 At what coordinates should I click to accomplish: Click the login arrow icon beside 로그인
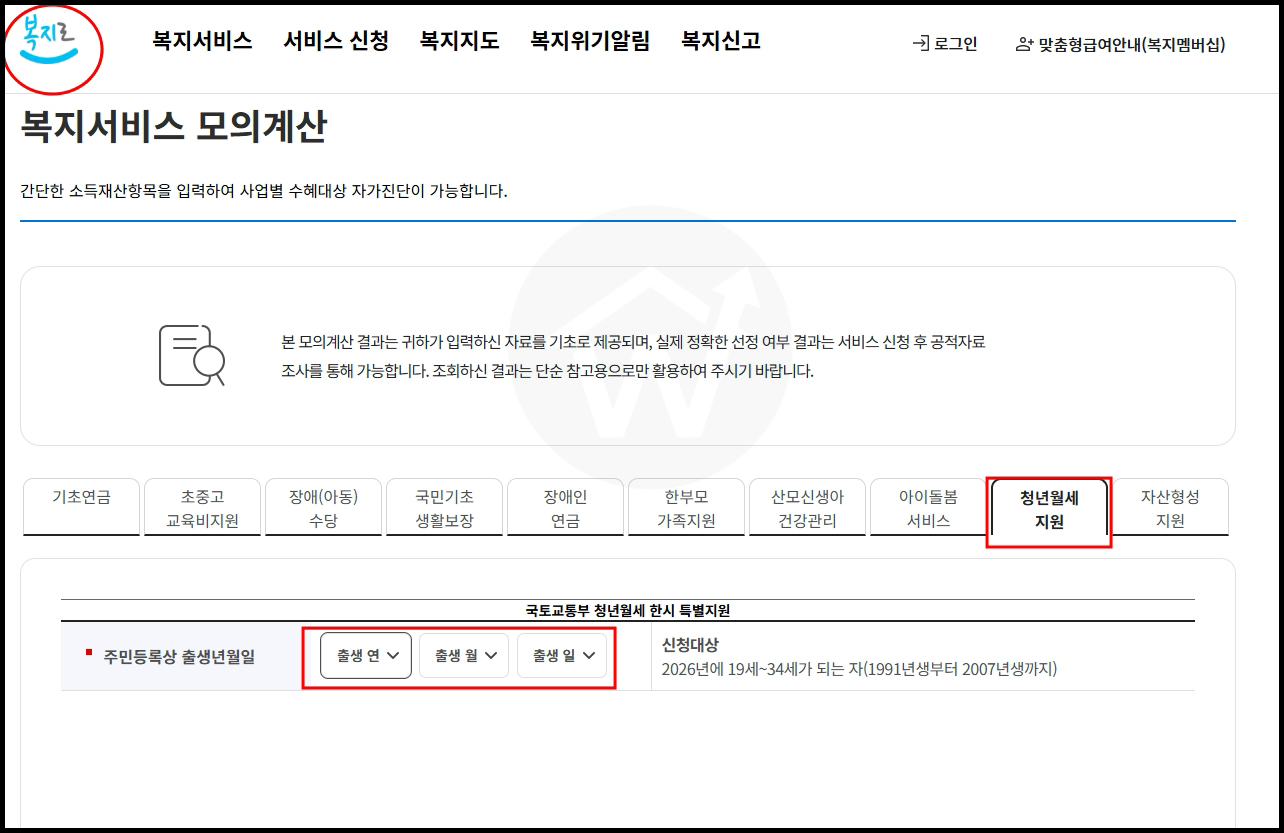[923, 44]
